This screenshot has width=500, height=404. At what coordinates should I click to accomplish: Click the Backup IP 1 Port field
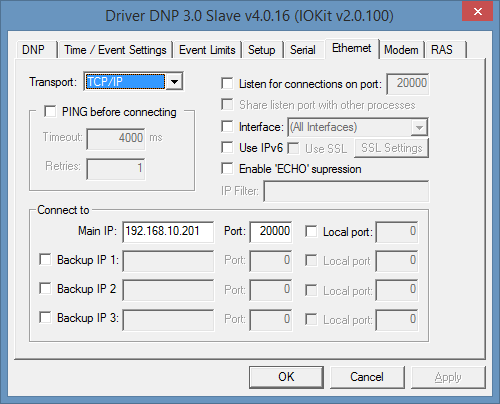pyautogui.click(x=271, y=261)
